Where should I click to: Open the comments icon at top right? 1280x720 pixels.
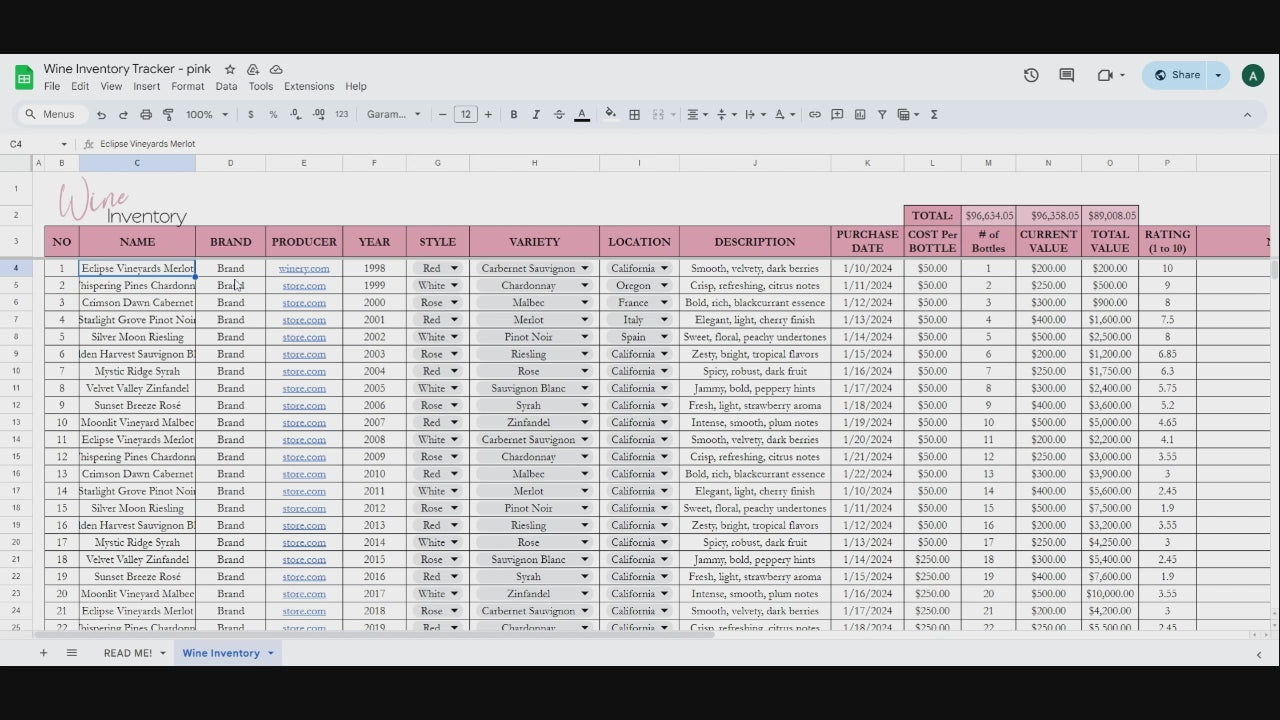click(1067, 75)
